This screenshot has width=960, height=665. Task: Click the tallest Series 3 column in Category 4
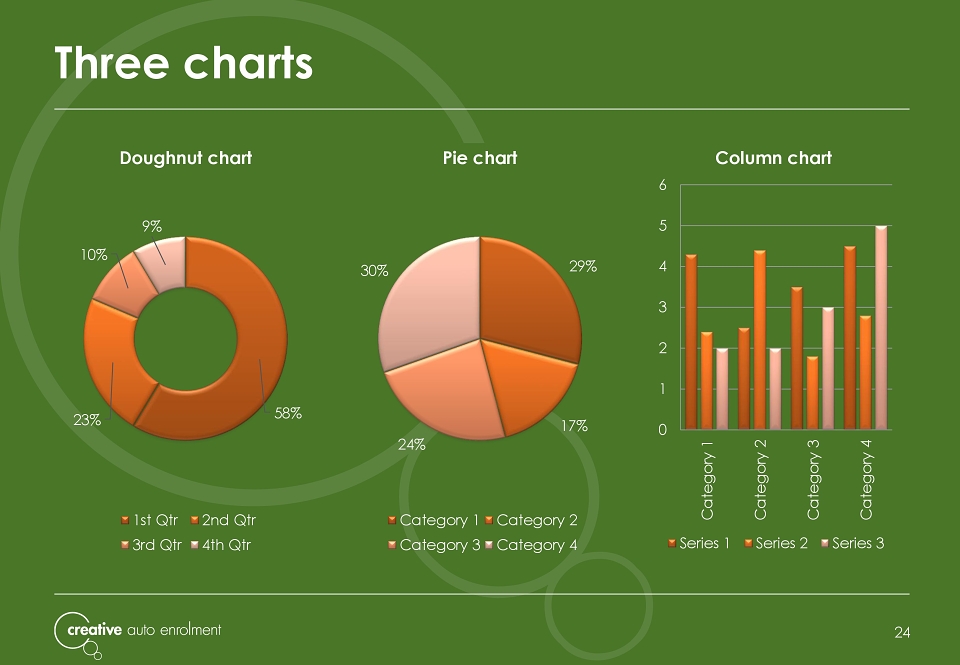[881, 328]
